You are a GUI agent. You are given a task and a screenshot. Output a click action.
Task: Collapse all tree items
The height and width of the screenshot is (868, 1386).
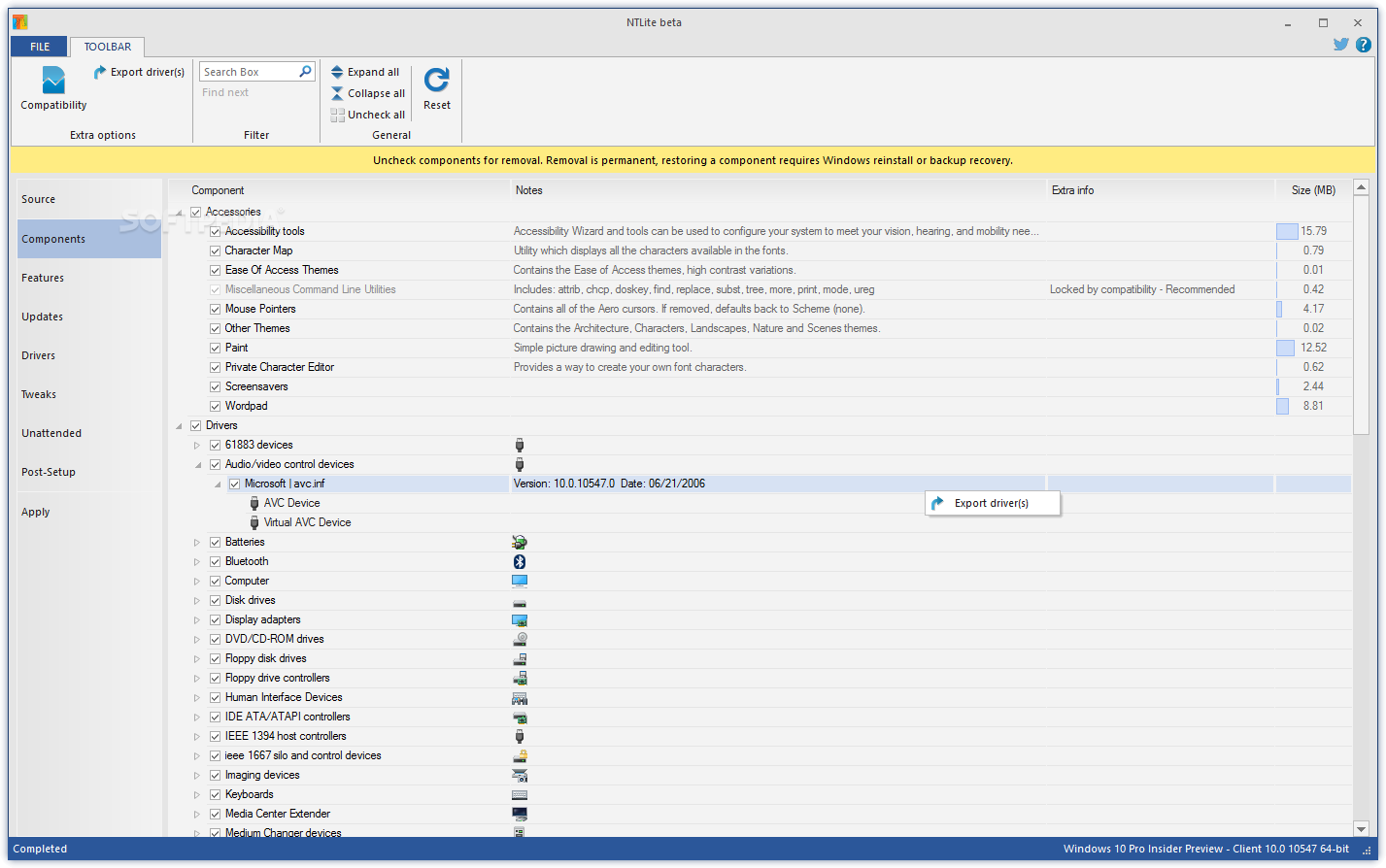pyautogui.click(x=368, y=93)
